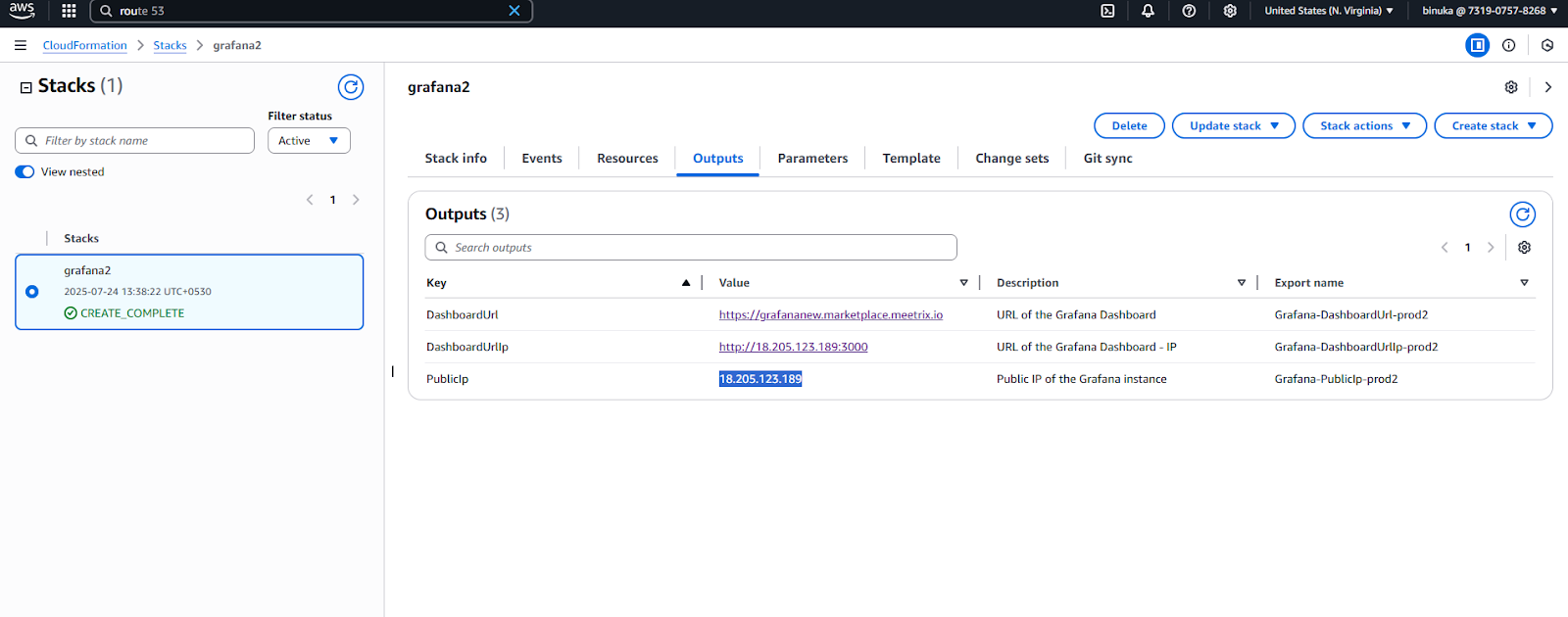Go to previous page of outputs
This screenshot has width=1568, height=617.
1445,248
